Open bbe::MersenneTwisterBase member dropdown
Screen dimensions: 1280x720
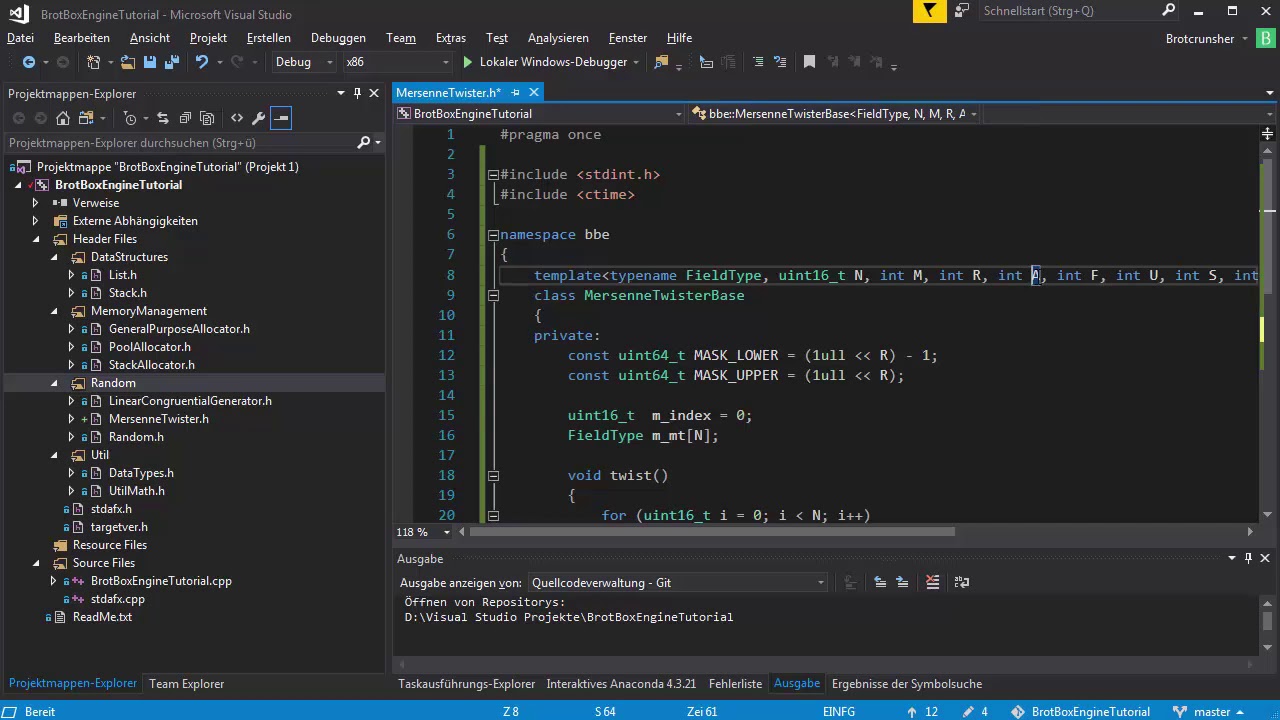[x=836, y=114]
